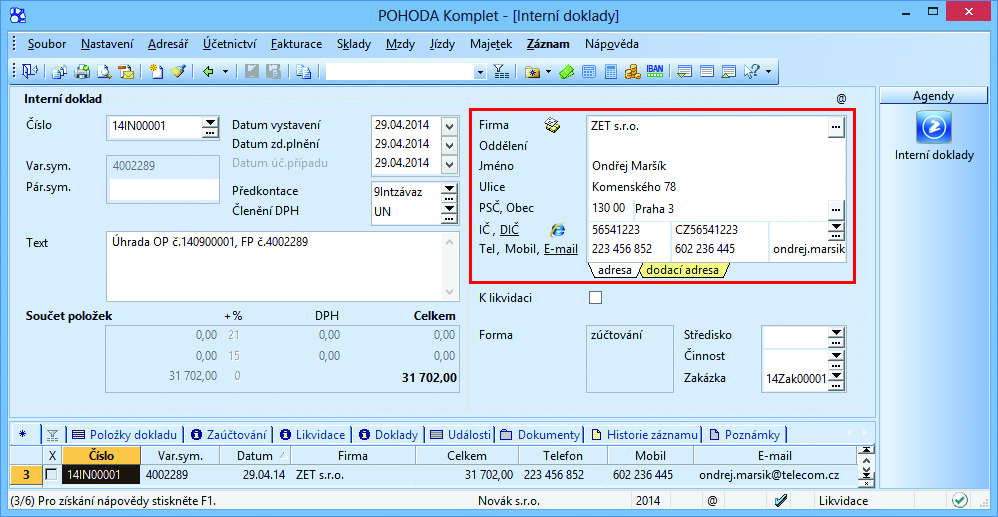Expand the Předkontace dropdown arrow
The width and height of the screenshot is (998, 517).
(449, 187)
